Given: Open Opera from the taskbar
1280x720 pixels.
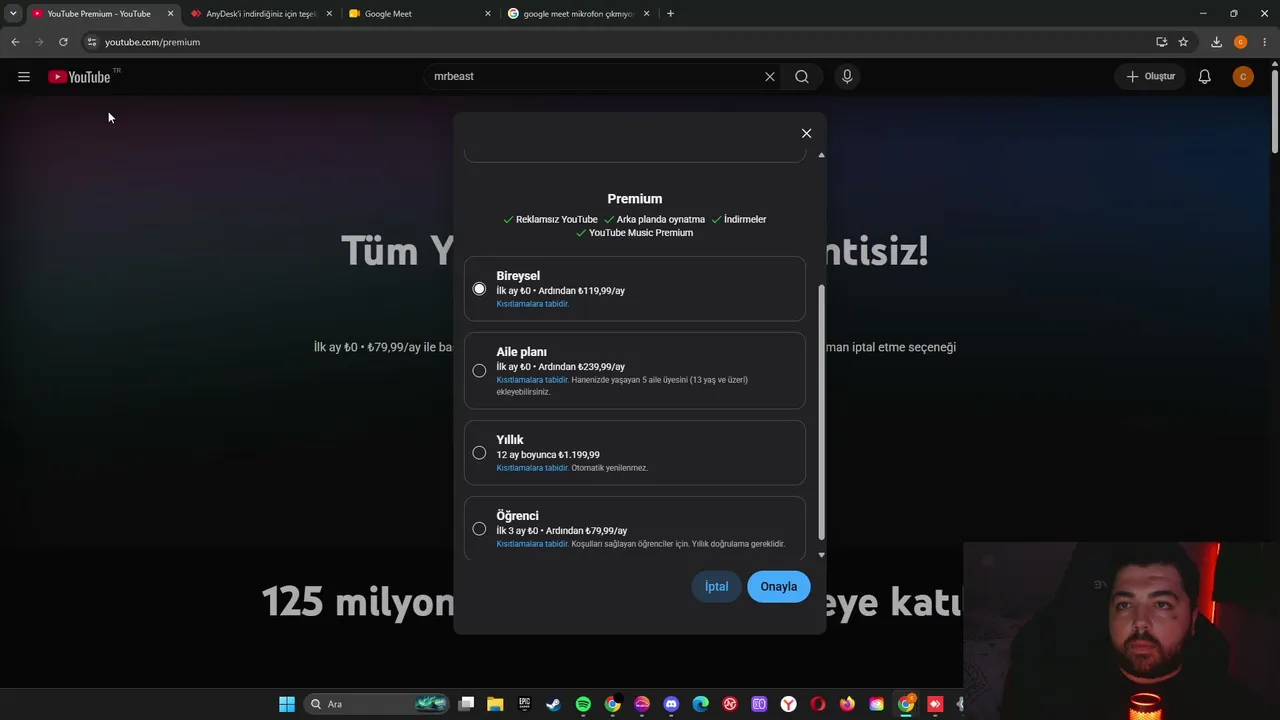Looking at the screenshot, I should pyautogui.click(x=818, y=704).
